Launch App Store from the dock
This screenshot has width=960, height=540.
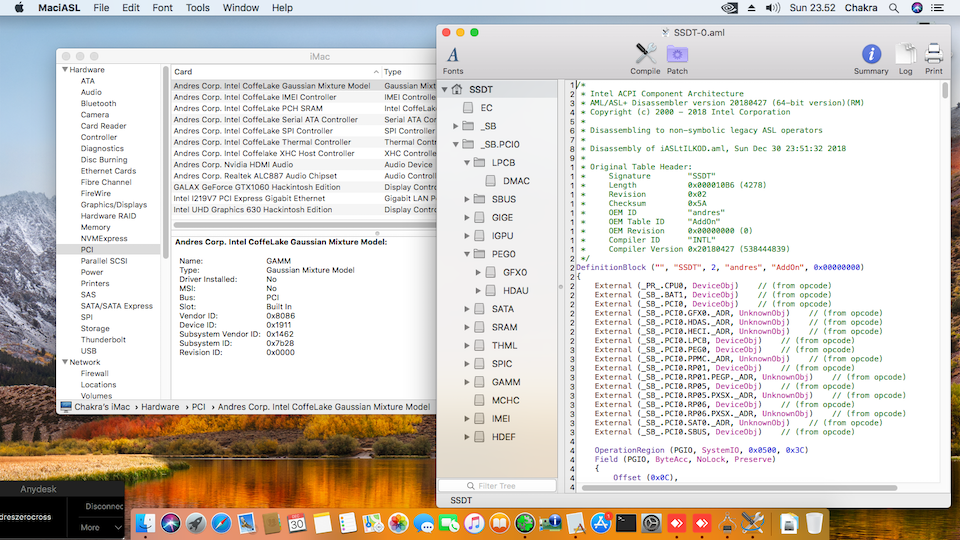point(601,522)
